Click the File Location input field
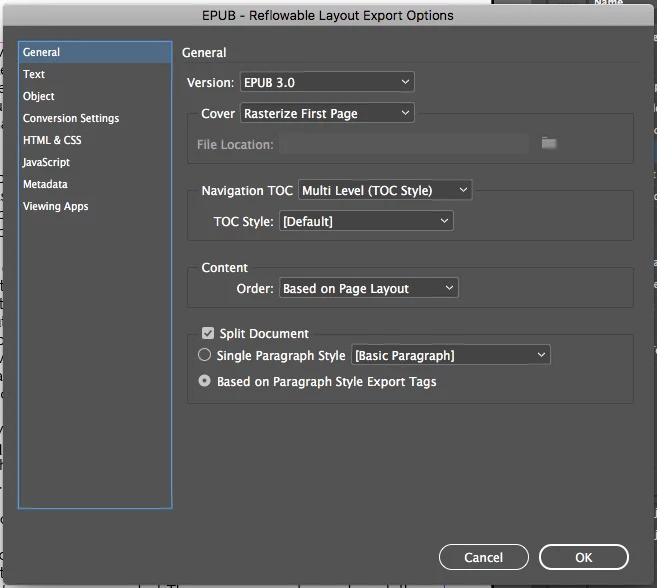Viewport: 657px width, 588px height. (x=404, y=144)
